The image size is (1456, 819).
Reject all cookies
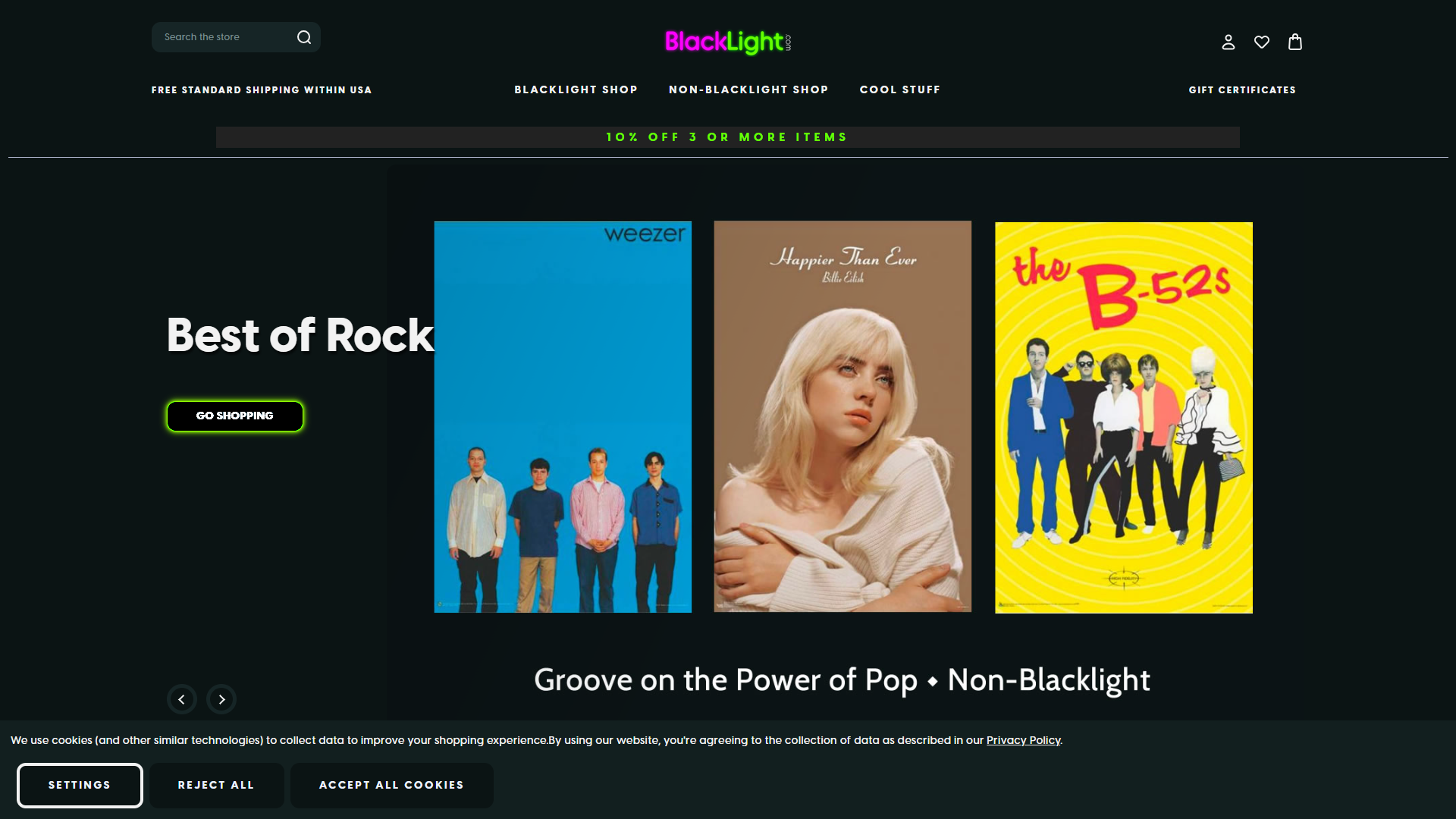click(x=216, y=785)
